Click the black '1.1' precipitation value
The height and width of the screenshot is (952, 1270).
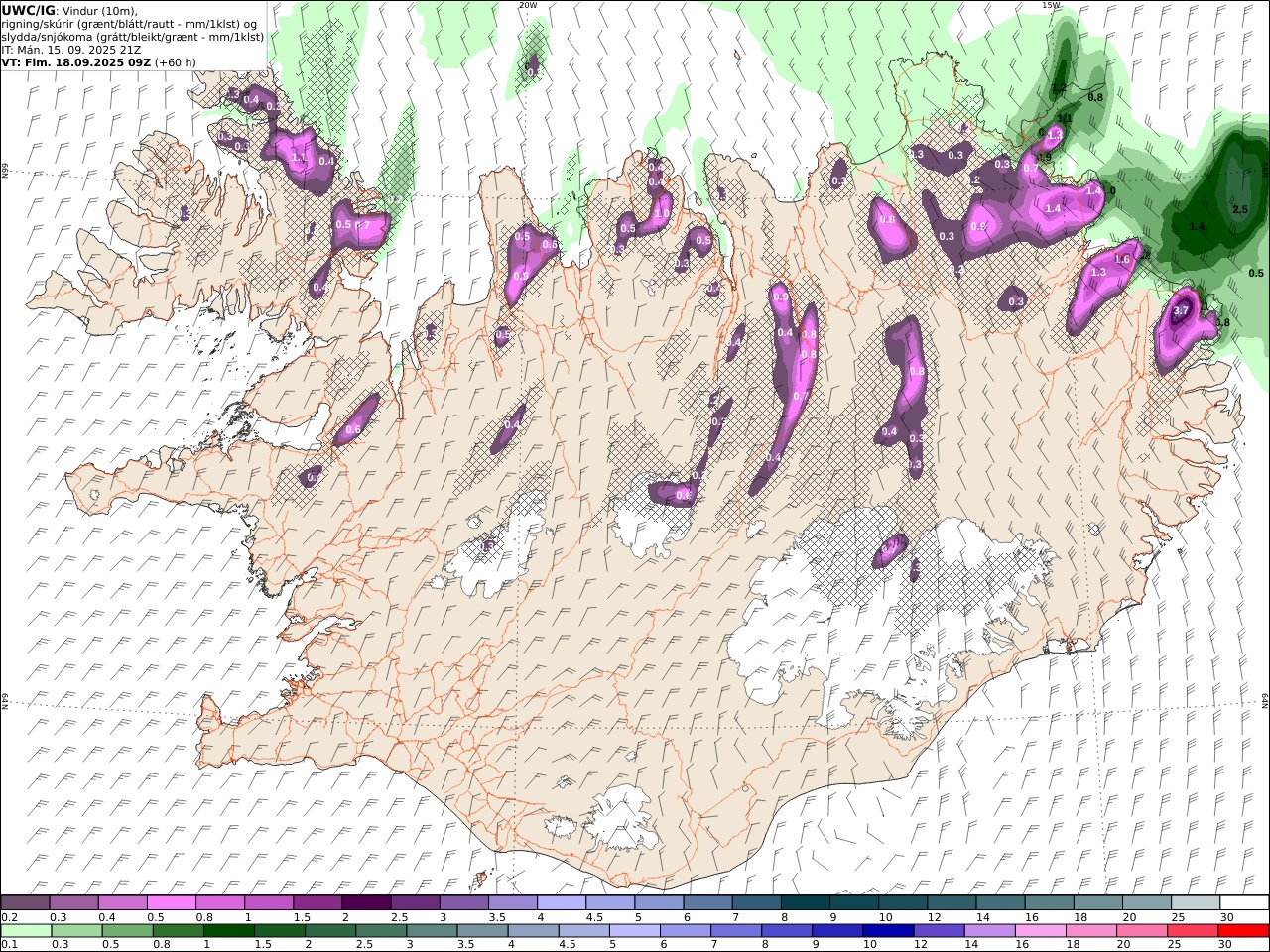click(x=1066, y=118)
